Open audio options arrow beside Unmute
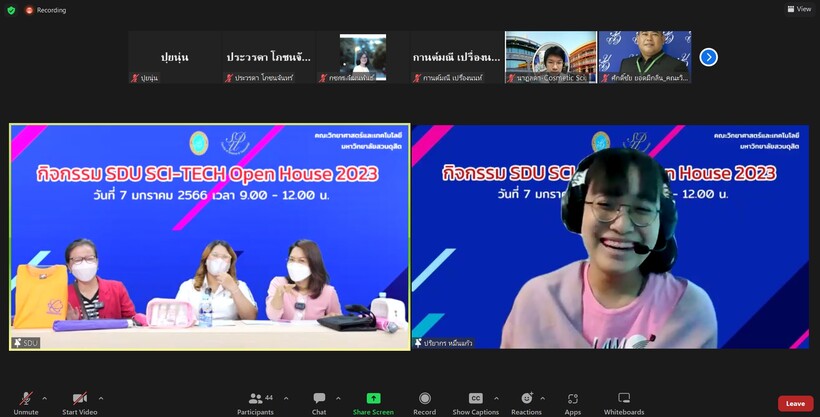The height and width of the screenshot is (417, 820). pyautogui.click(x=44, y=399)
